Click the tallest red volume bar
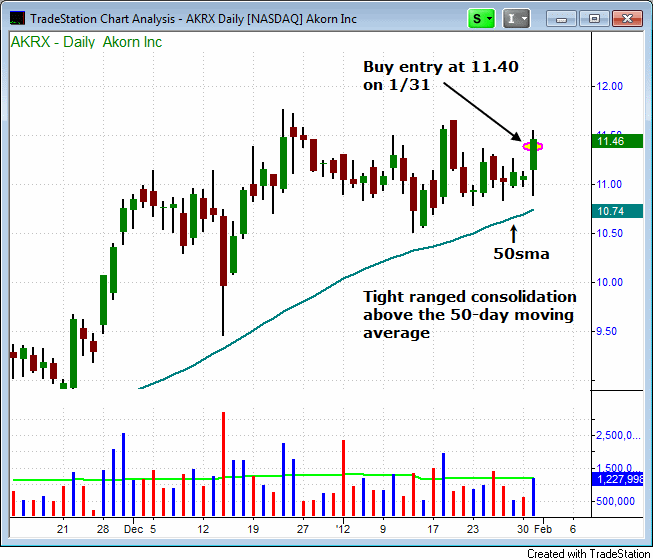 point(223,464)
